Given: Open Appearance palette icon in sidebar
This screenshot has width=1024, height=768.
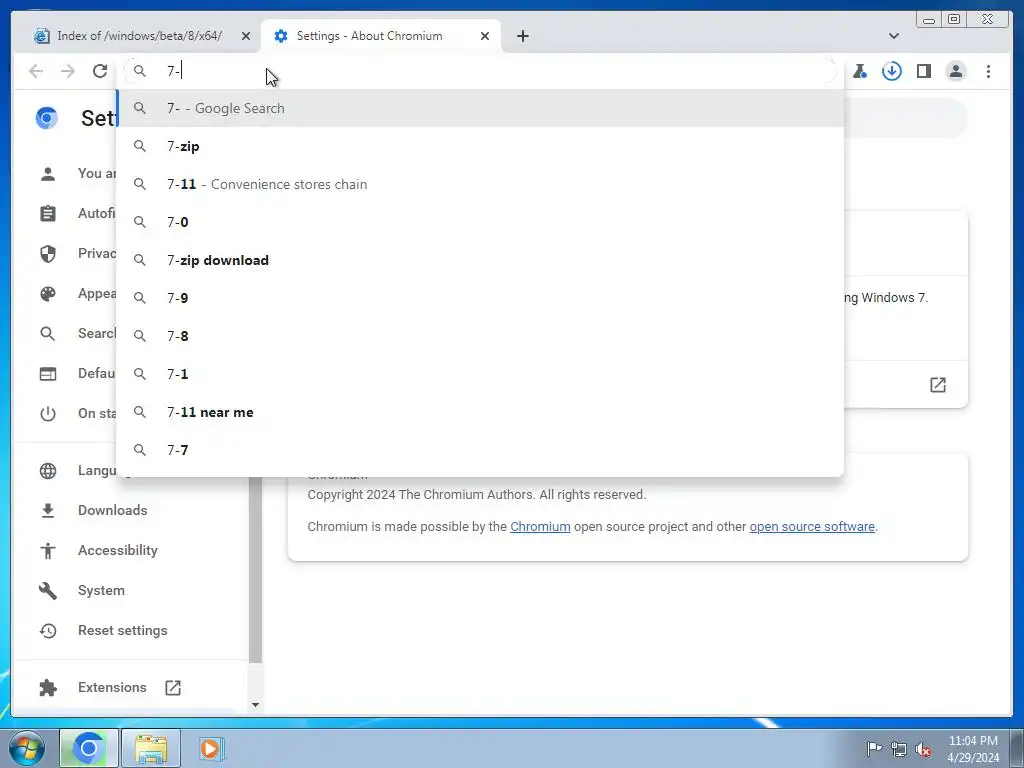Looking at the screenshot, I should 48,294.
